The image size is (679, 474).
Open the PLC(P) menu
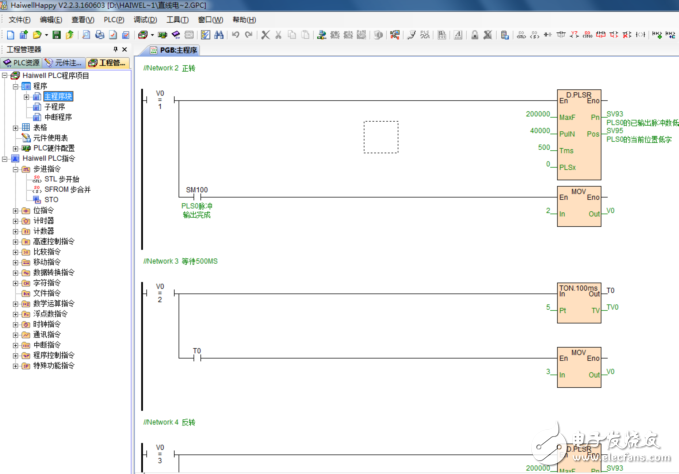click(114, 19)
